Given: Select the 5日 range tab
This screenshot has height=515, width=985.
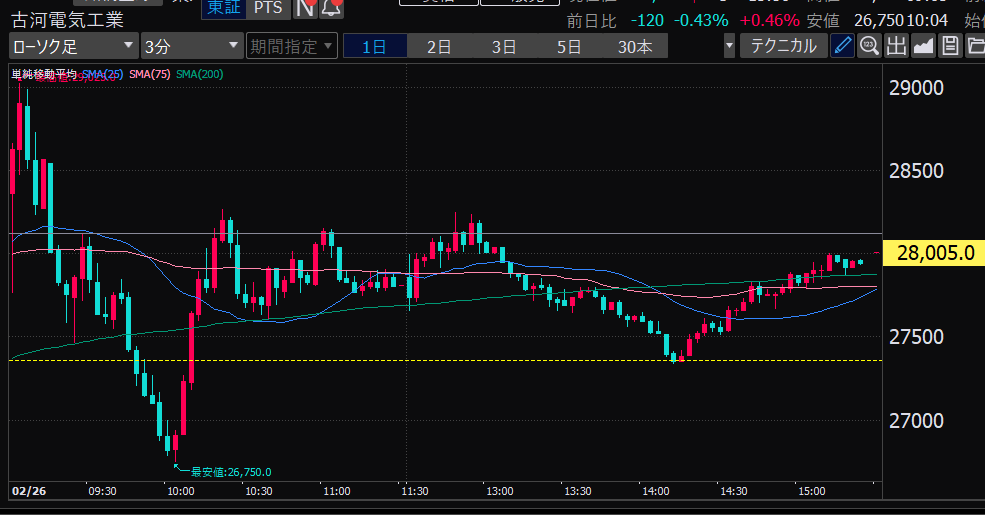Looking at the screenshot, I should [x=568, y=46].
